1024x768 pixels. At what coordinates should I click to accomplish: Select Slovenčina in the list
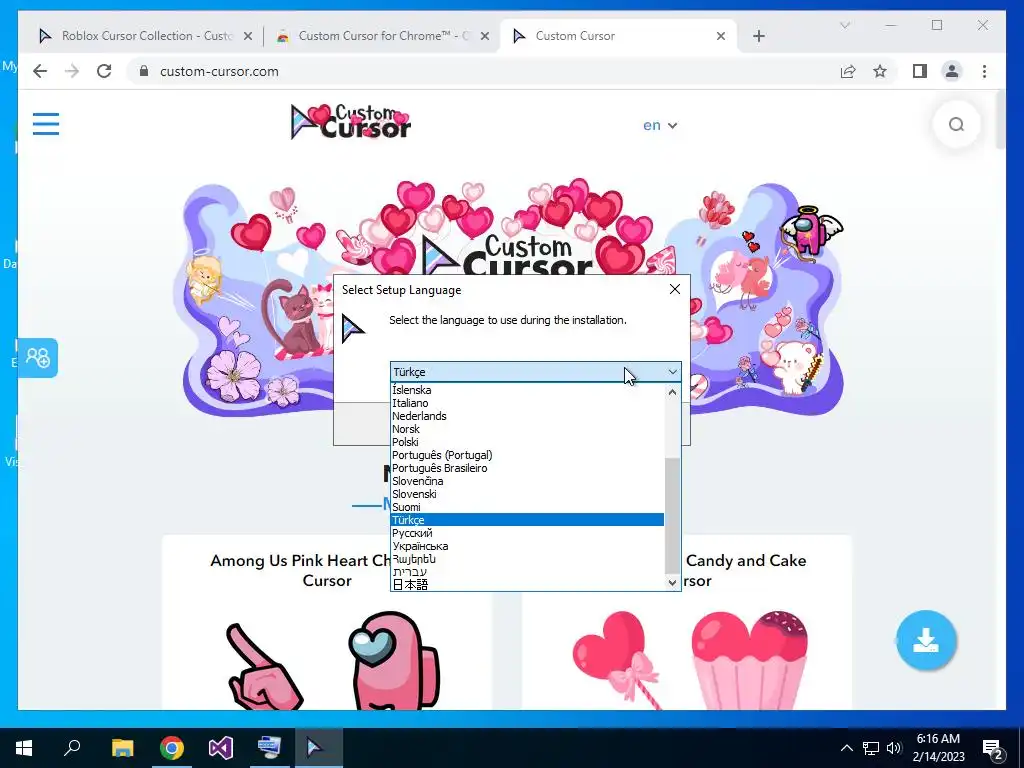pyautogui.click(x=527, y=481)
